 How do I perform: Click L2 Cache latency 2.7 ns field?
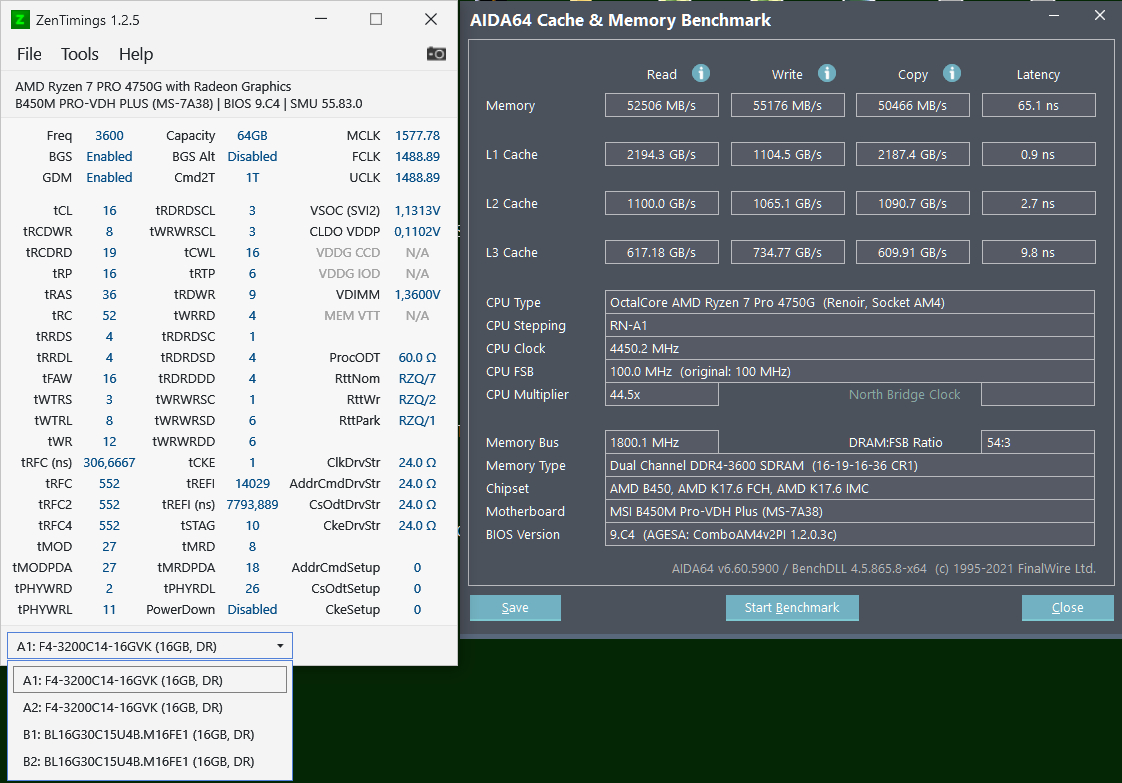coord(1039,203)
